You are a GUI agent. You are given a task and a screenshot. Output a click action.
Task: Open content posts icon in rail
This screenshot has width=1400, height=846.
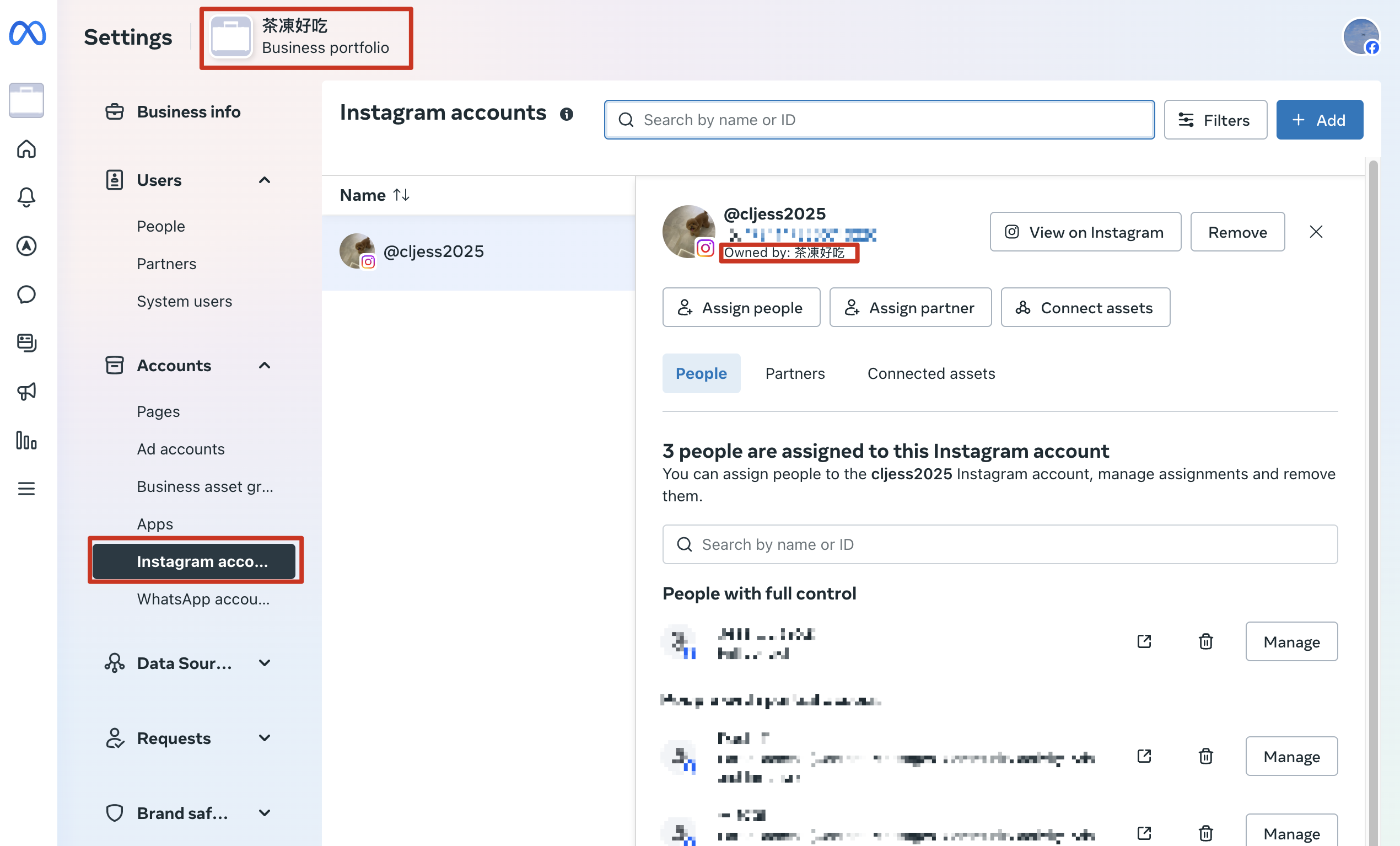26,343
